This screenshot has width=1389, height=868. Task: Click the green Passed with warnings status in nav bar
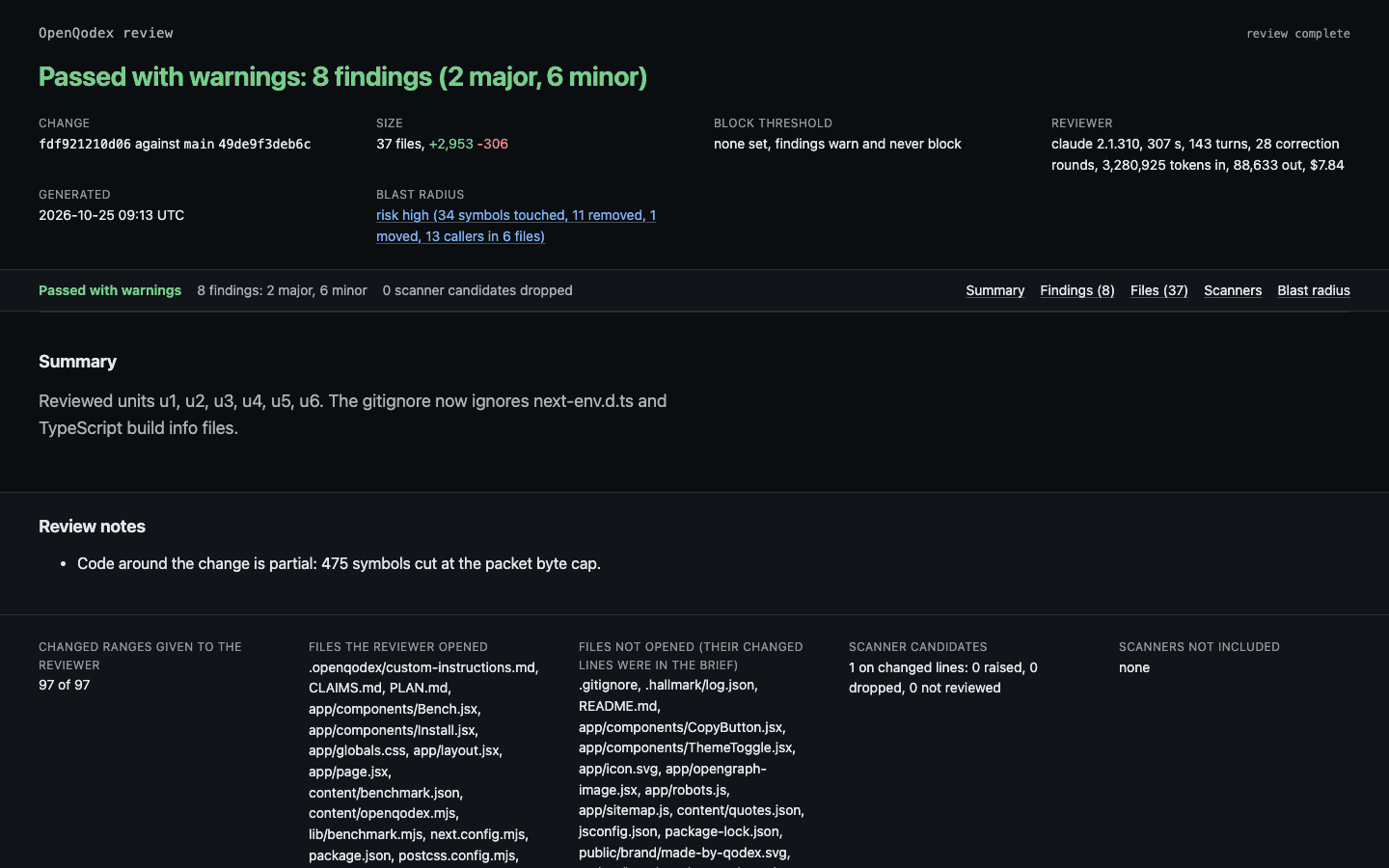coord(110,290)
